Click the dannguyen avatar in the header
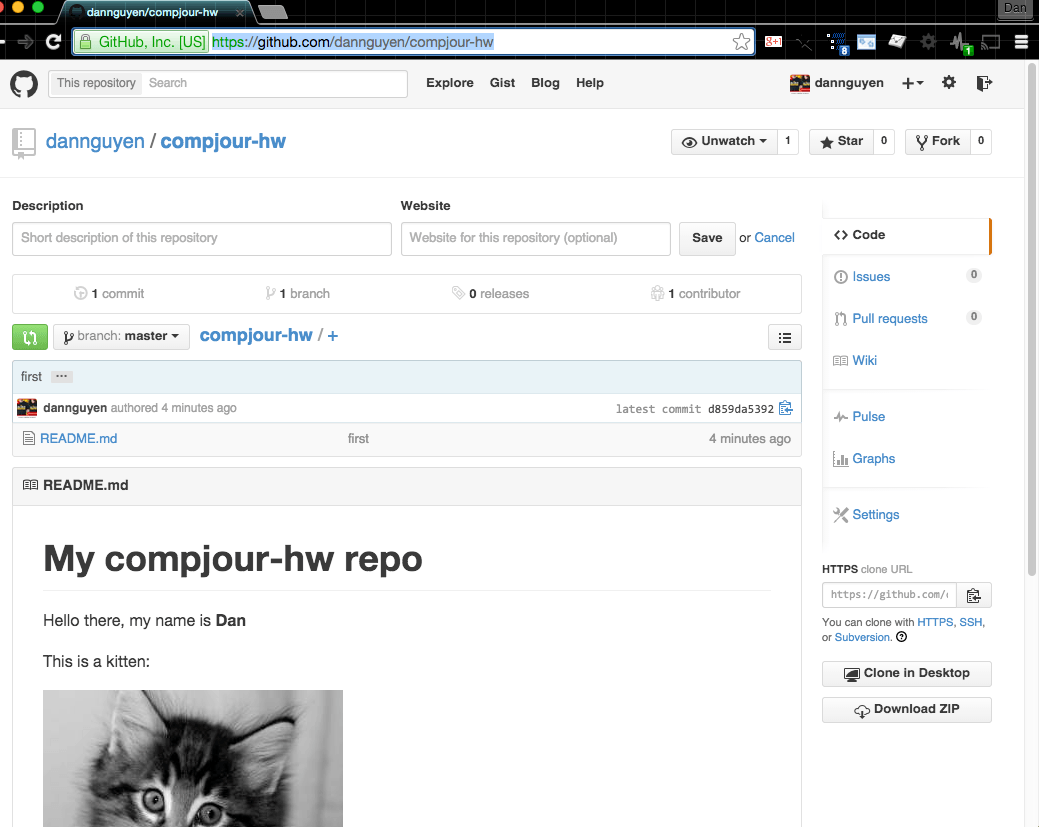The height and width of the screenshot is (827, 1039). (x=800, y=83)
